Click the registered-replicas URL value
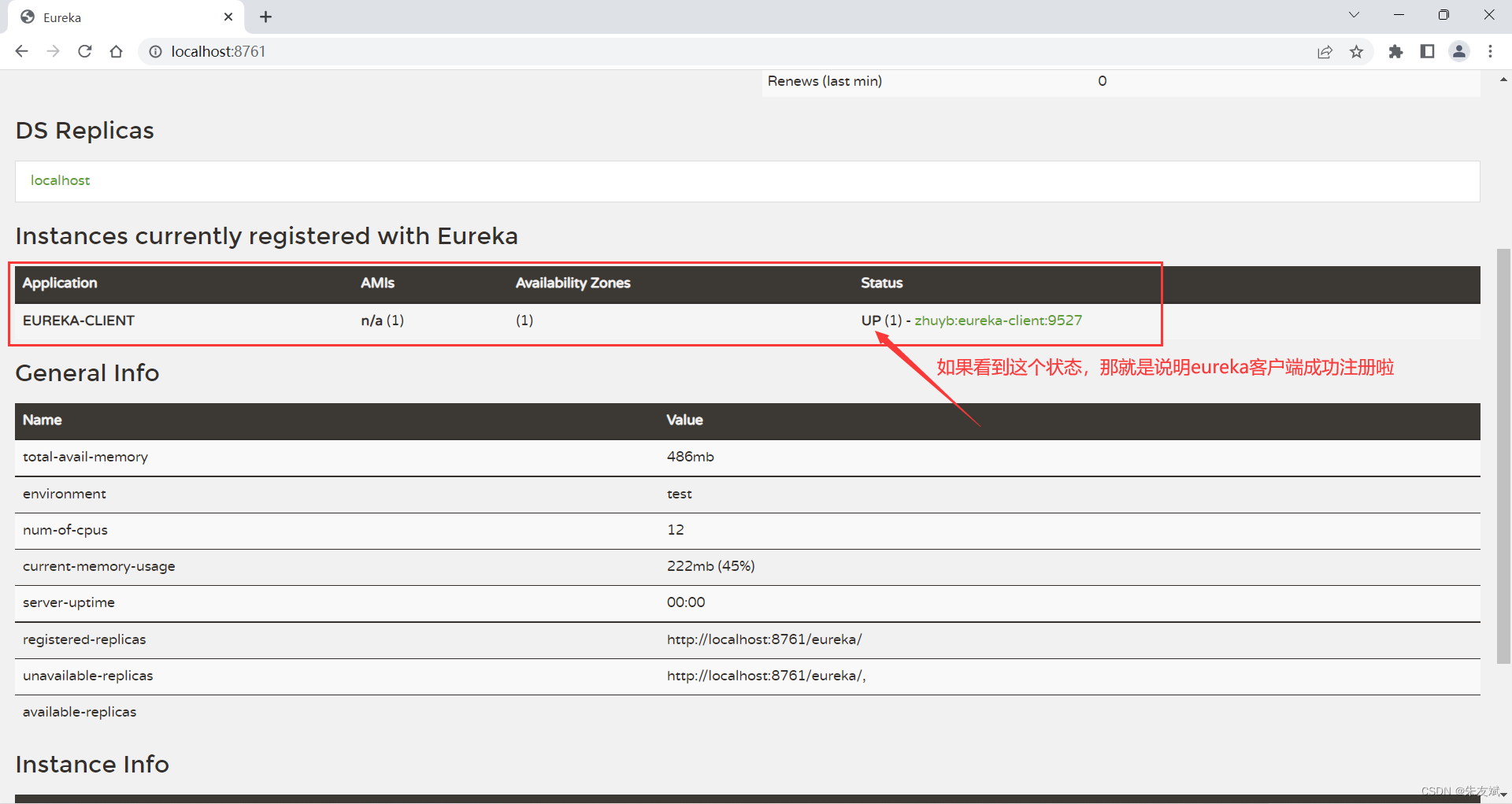Screen dimensions: 1512x804 pos(764,639)
